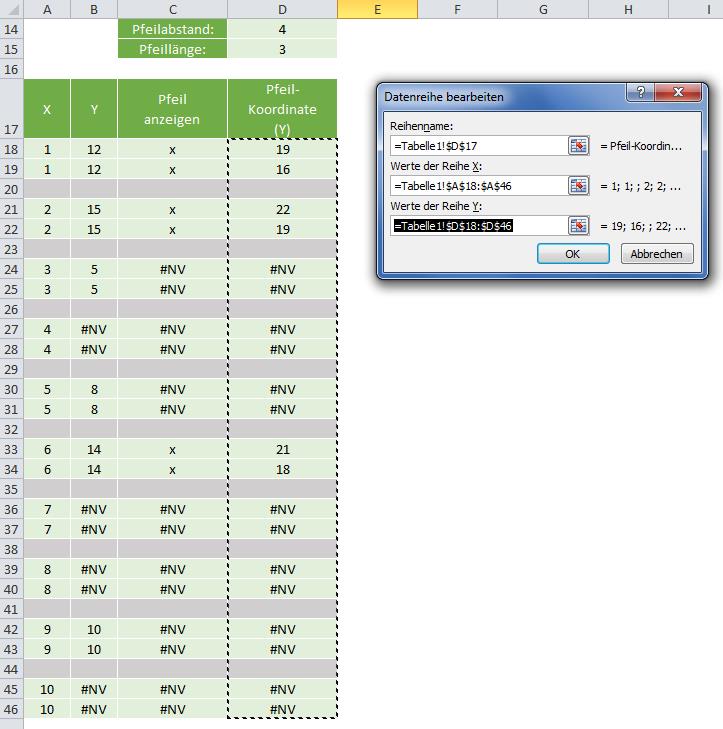Select column C header
This screenshot has height=729, width=723.
pyautogui.click(x=172, y=9)
